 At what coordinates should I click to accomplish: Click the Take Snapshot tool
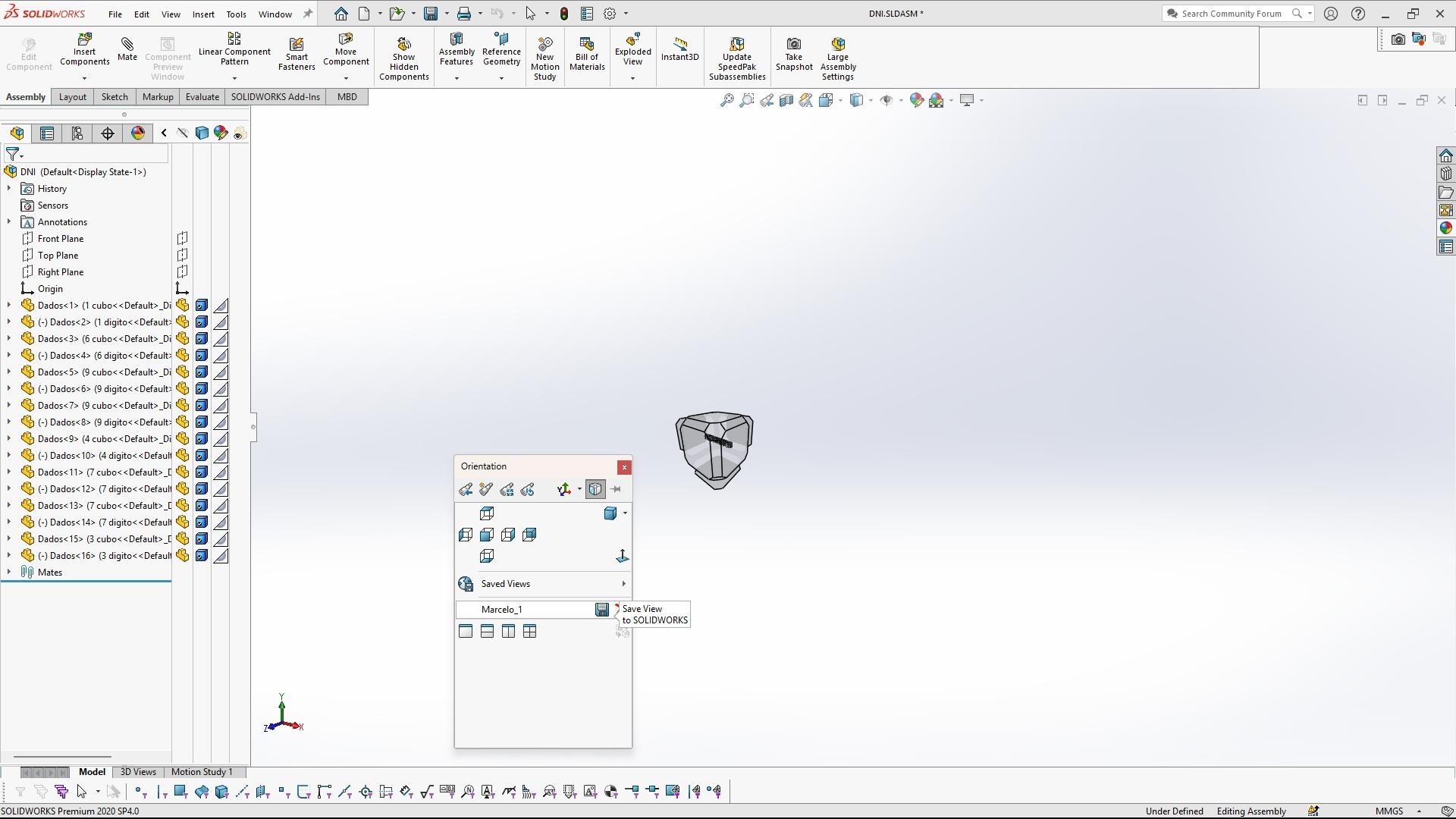point(793,53)
